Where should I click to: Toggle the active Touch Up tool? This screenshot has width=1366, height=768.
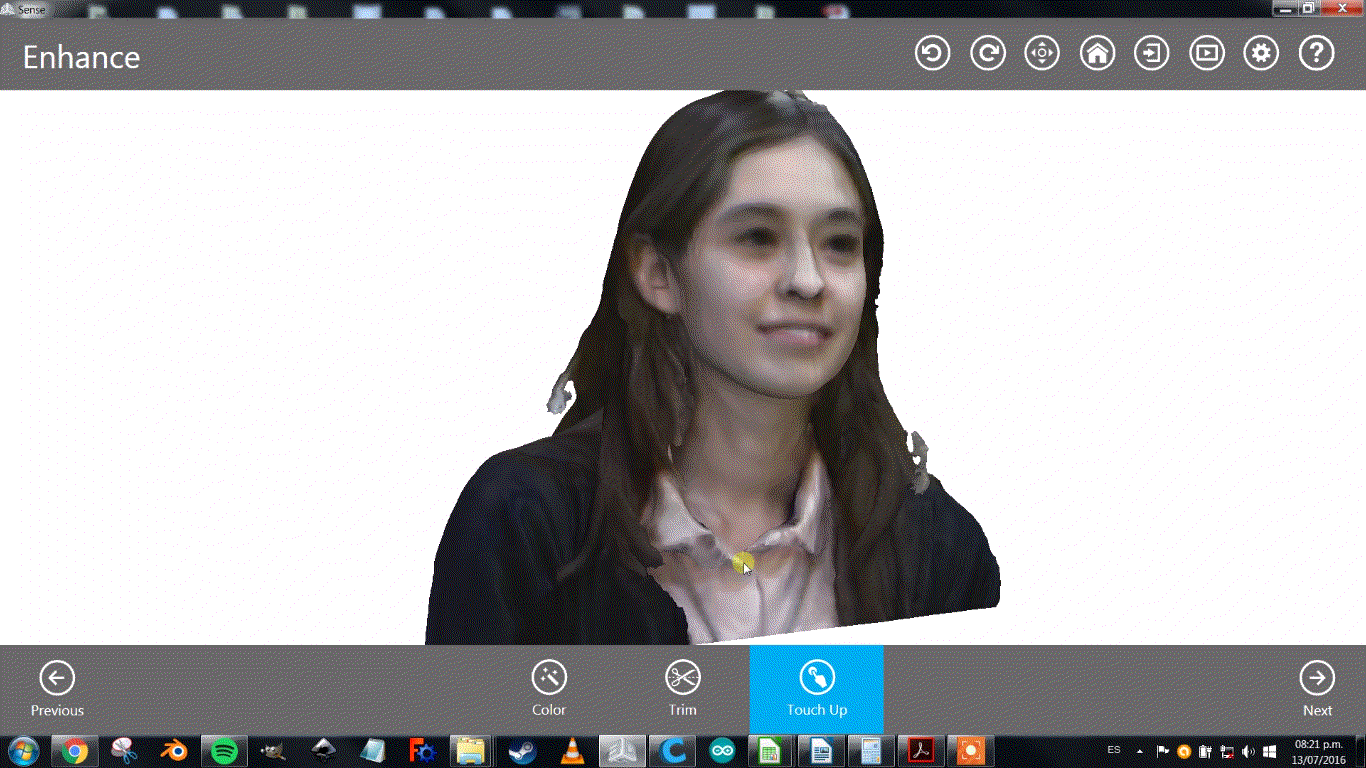click(x=816, y=686)
